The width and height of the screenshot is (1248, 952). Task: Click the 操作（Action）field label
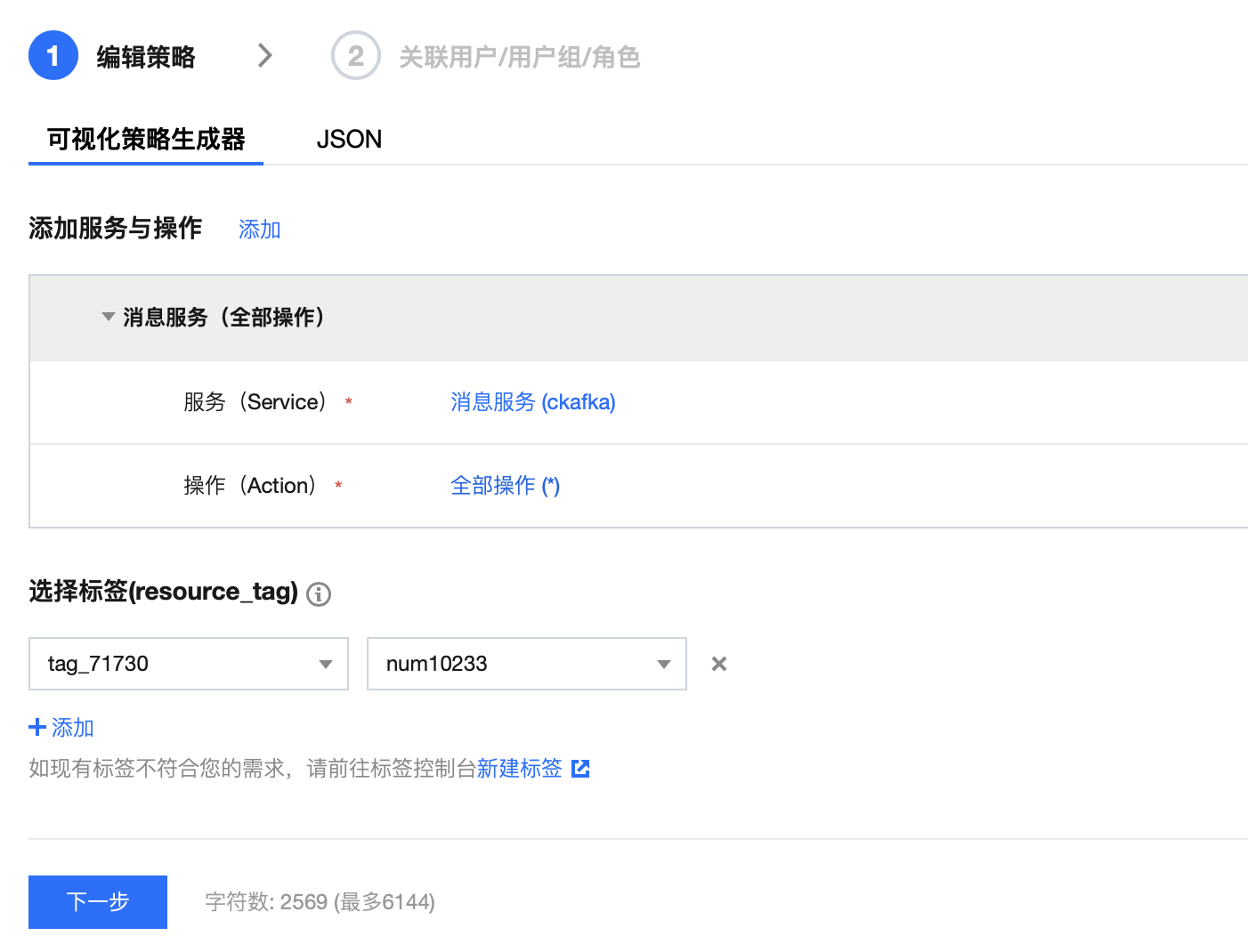(250, 486)
